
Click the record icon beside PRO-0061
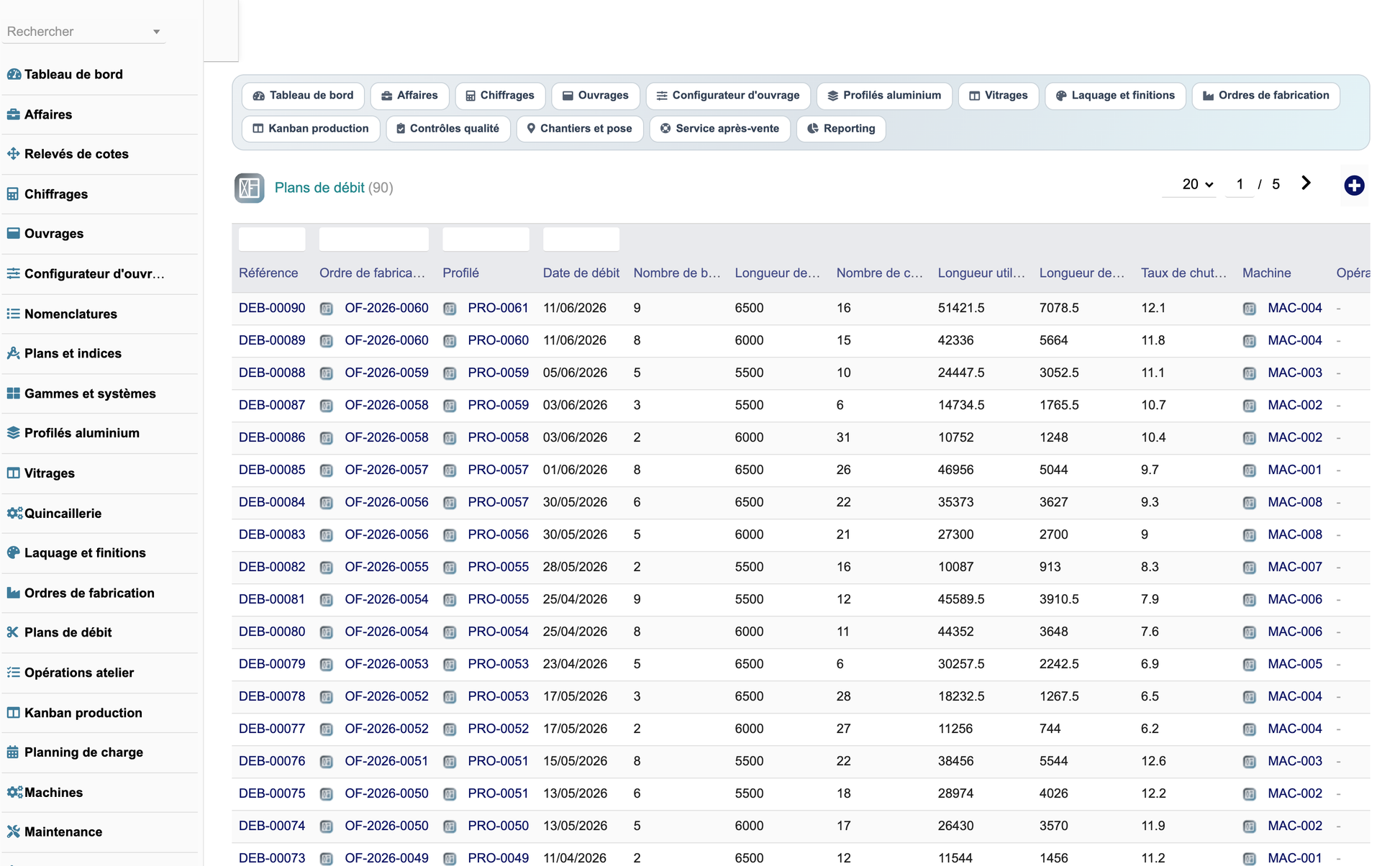[450, 309]
